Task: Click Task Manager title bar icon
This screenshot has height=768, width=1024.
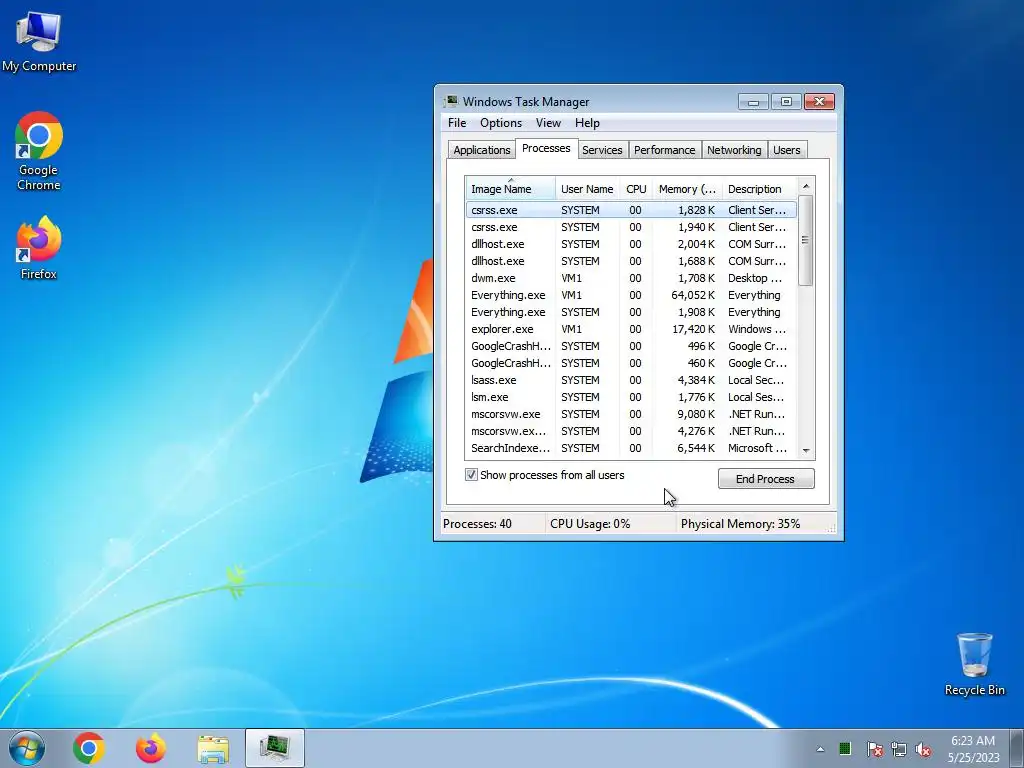Action: (451, 101)
